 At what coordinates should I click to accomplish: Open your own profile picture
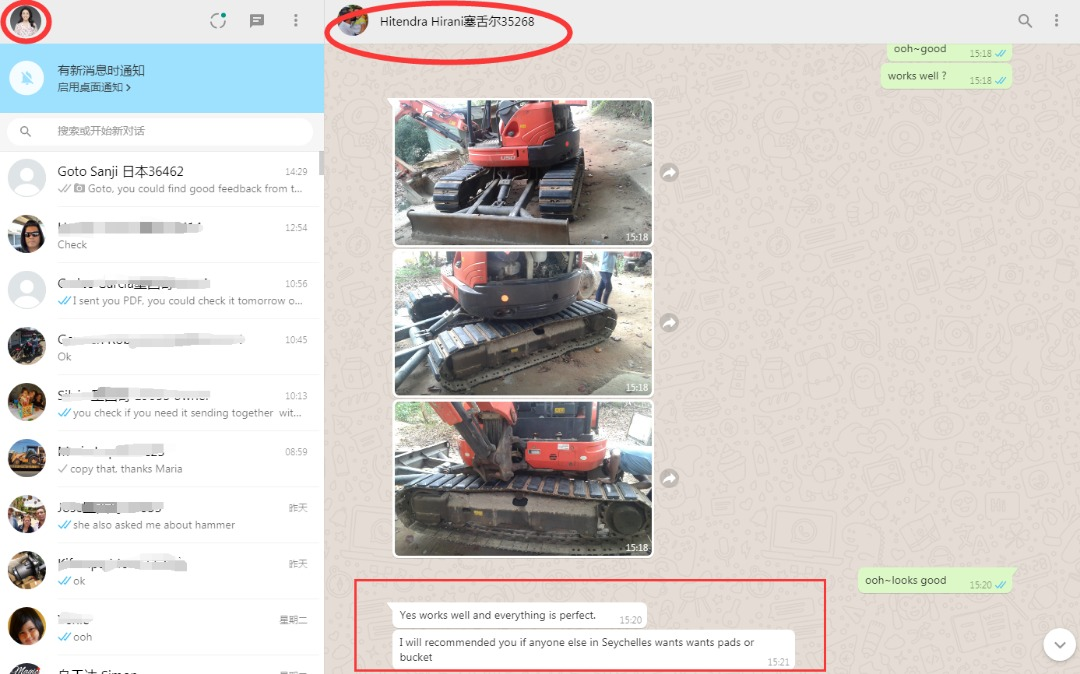(26, 21)
